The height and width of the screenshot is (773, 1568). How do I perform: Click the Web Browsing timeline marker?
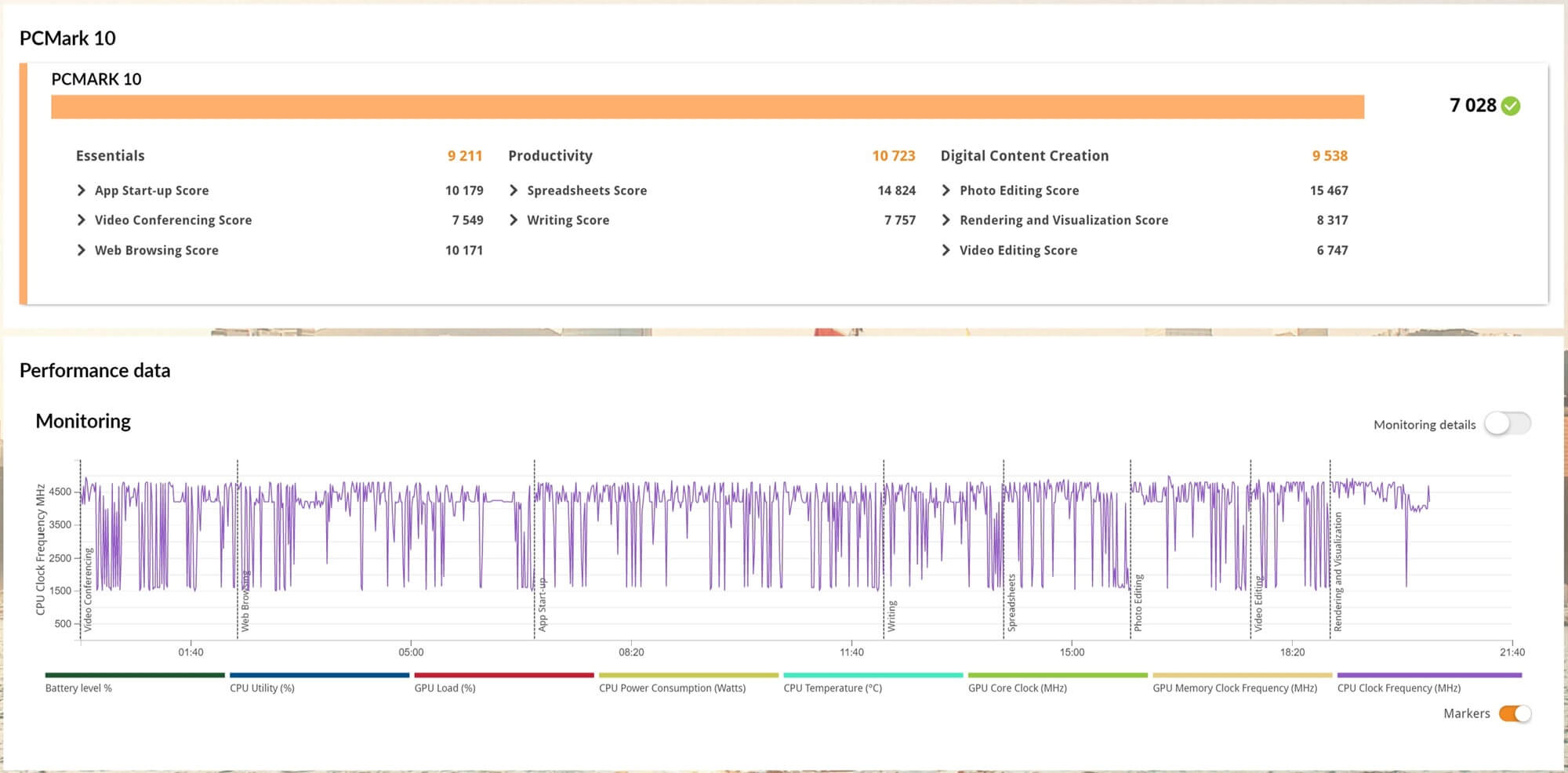pos(245,601)
